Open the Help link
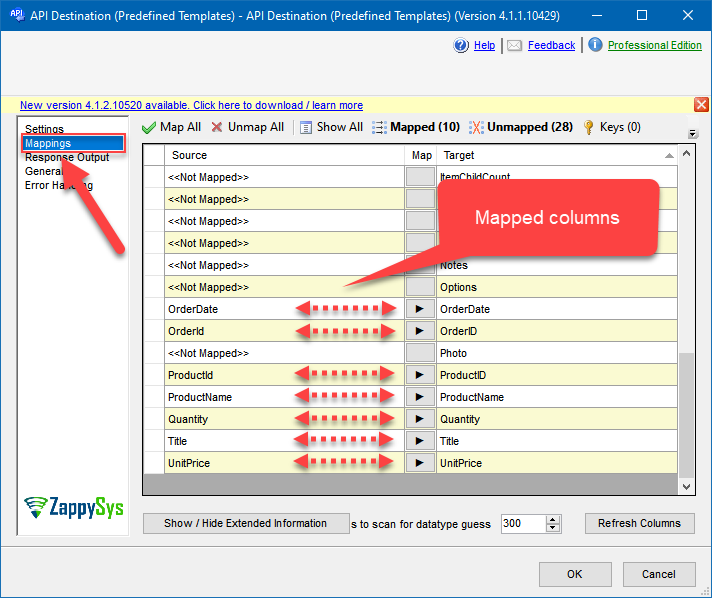 tap(484, 45)
